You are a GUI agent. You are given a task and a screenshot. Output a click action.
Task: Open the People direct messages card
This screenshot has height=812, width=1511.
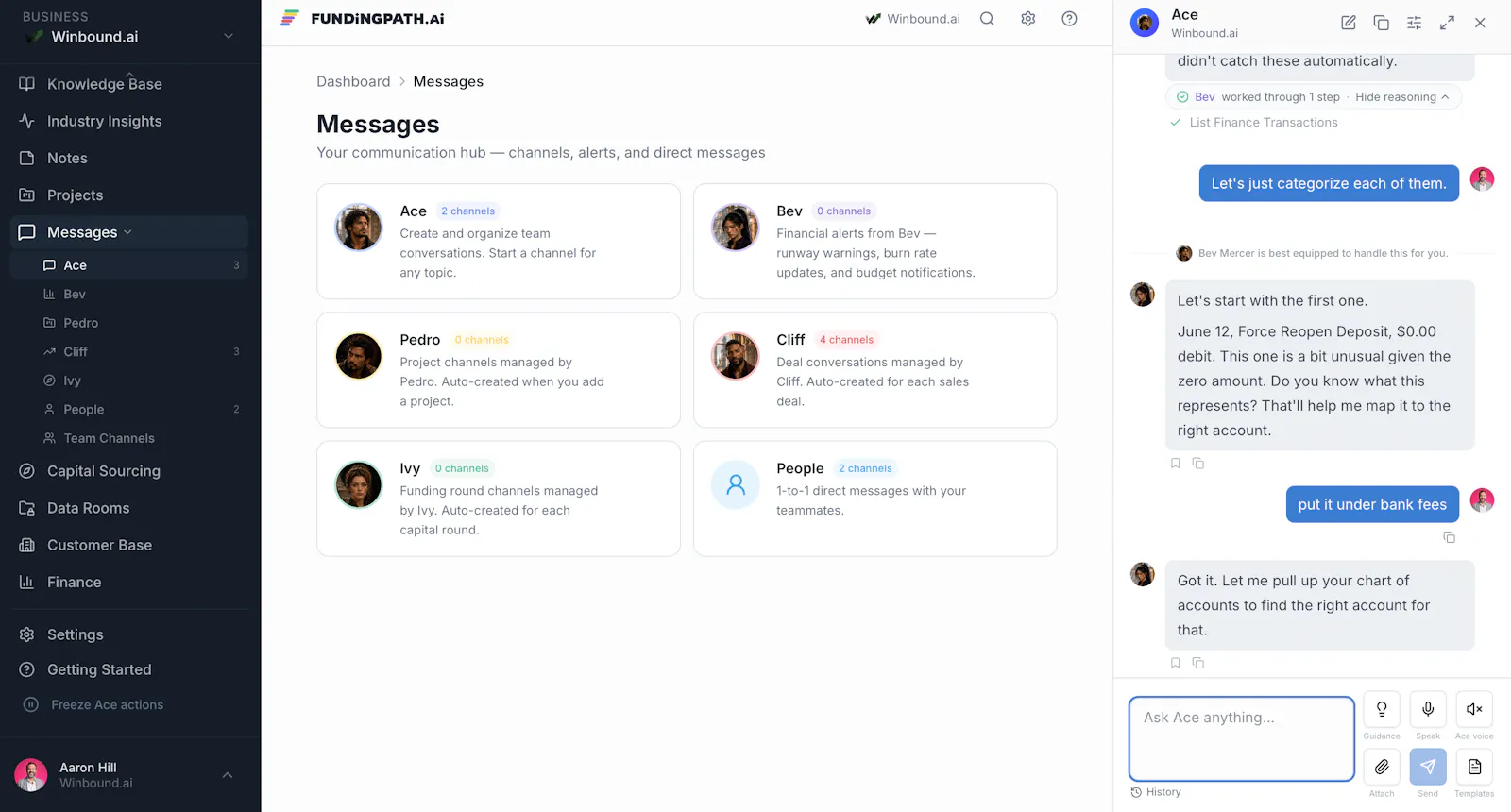tap(874, 499)
